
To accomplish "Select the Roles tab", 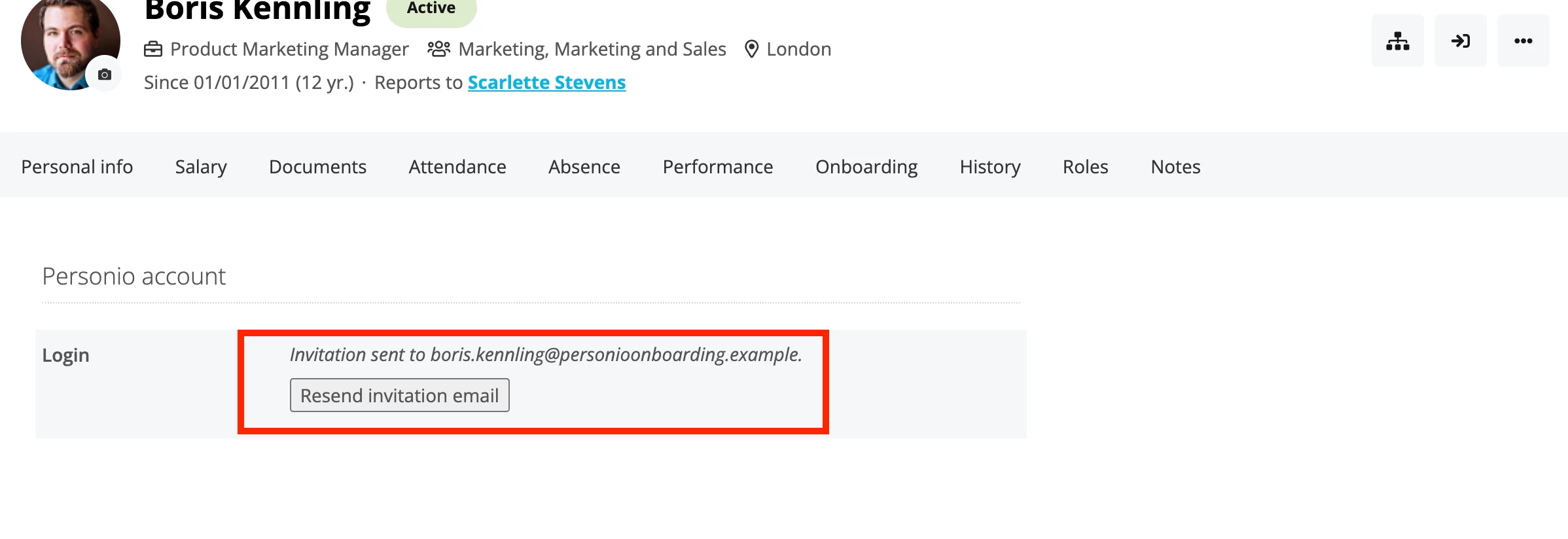I will [x=1086, y=167].
